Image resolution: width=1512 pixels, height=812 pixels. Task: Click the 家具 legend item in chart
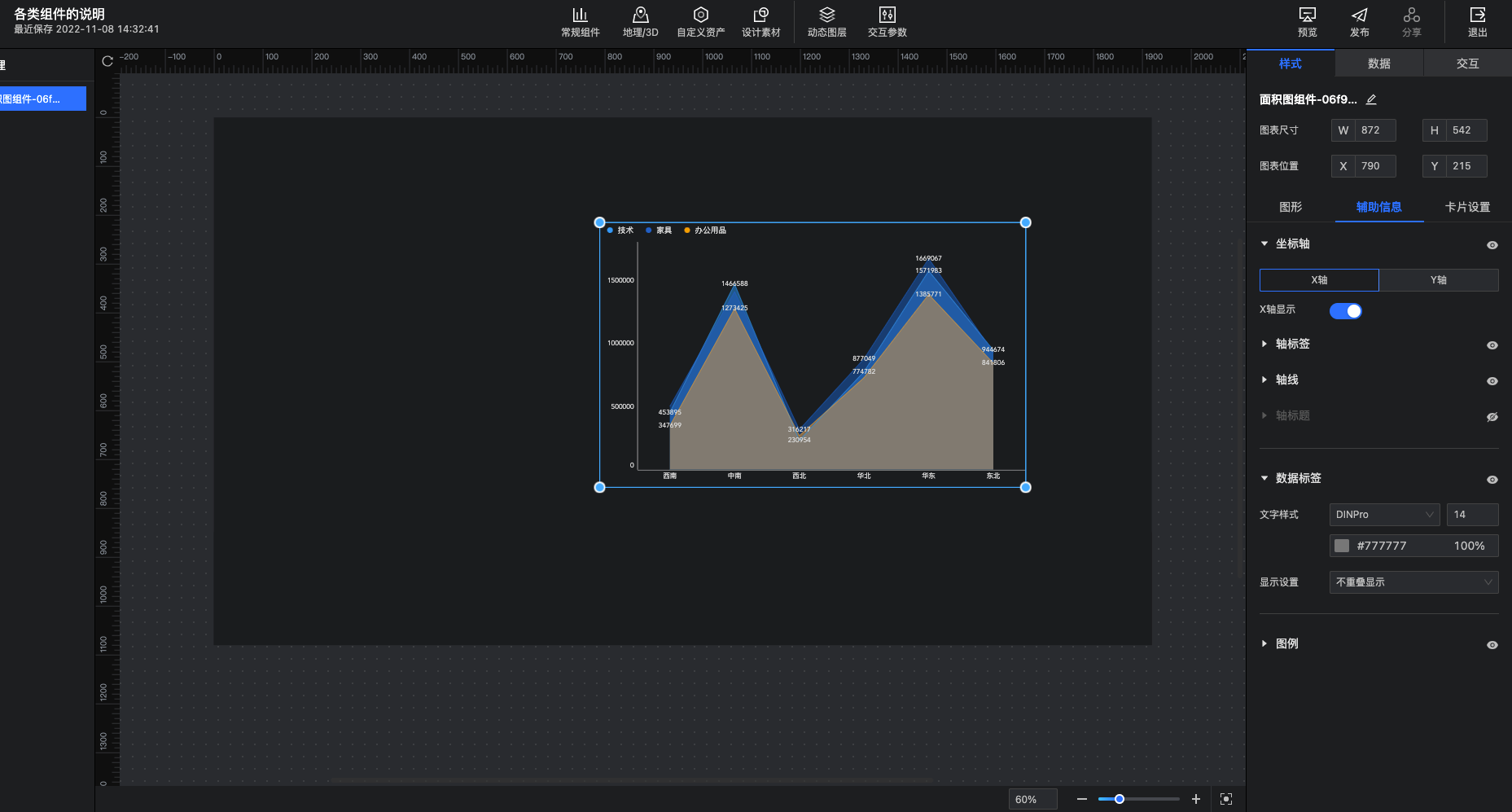(x=659, y=230)
